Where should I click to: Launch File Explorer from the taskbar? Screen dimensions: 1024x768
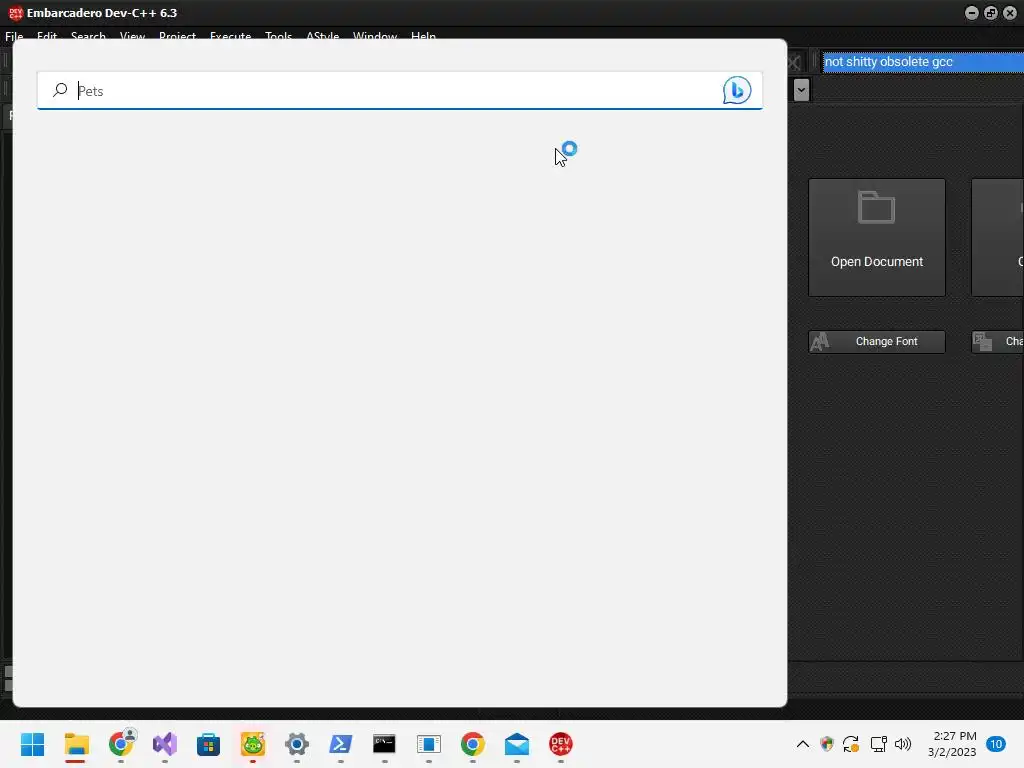pyautogui.click(x=76, y=744)
